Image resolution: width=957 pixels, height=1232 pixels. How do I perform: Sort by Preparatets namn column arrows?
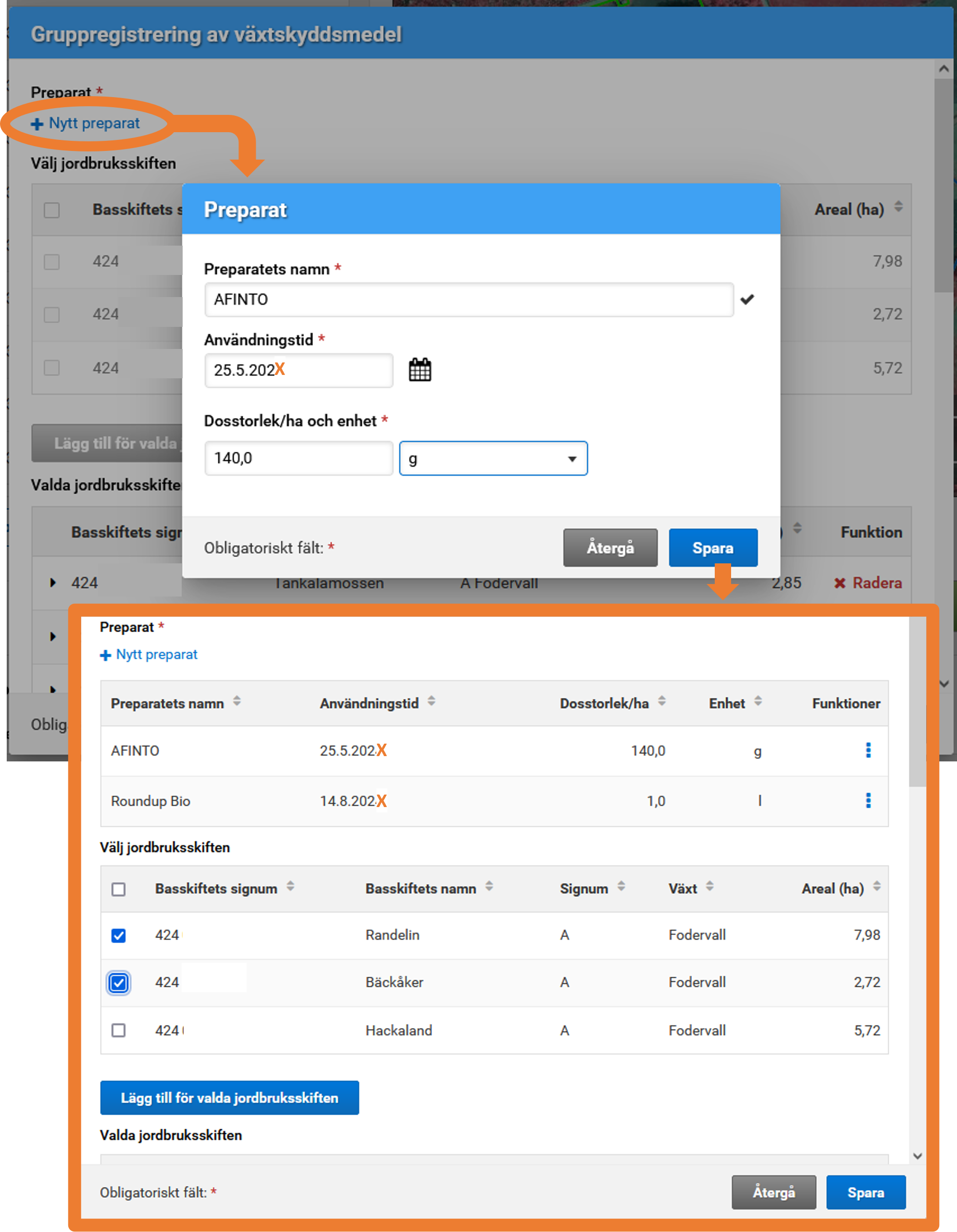pyautogui.click(x=237, y=701)
